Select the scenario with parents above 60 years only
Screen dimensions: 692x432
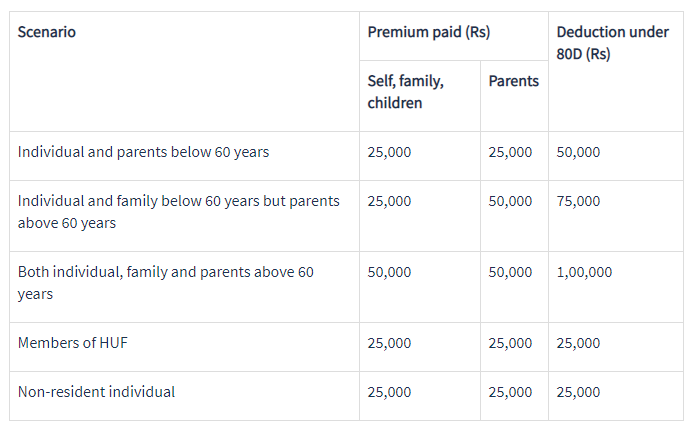(178, 212)
